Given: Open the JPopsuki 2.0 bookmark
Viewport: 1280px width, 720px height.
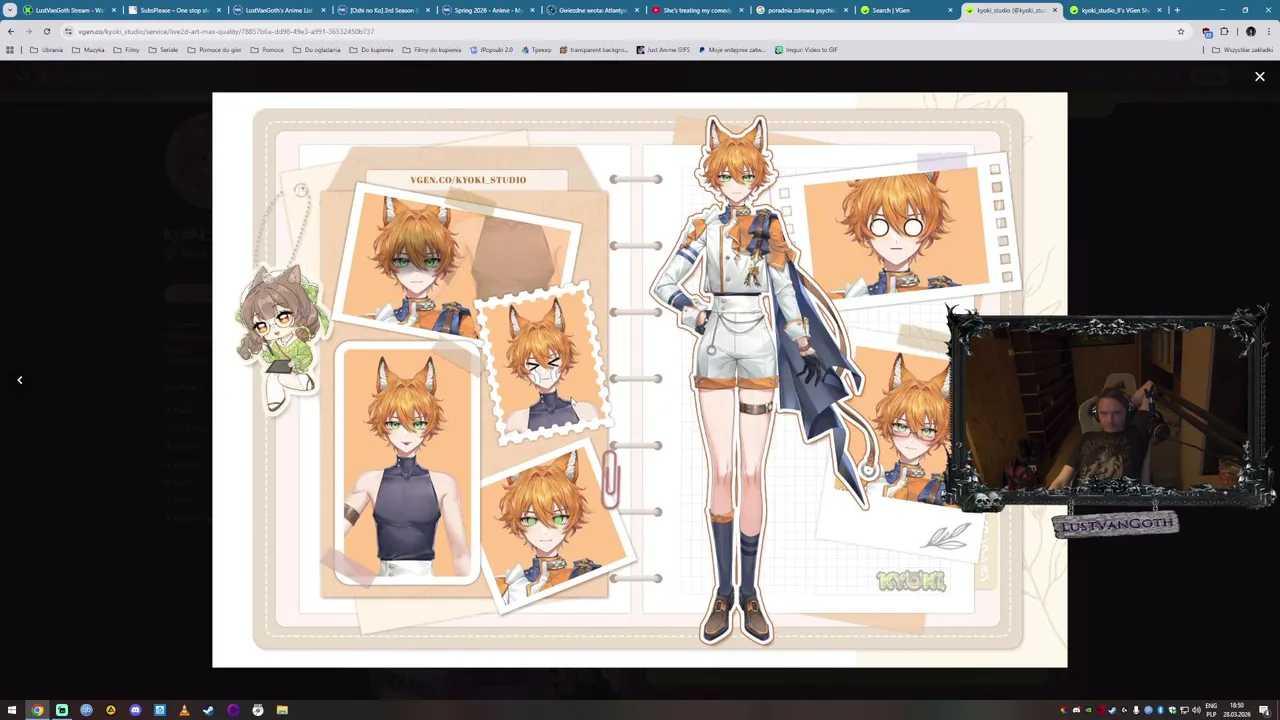Looking at the screenshot, I should (x=491, y=49).
